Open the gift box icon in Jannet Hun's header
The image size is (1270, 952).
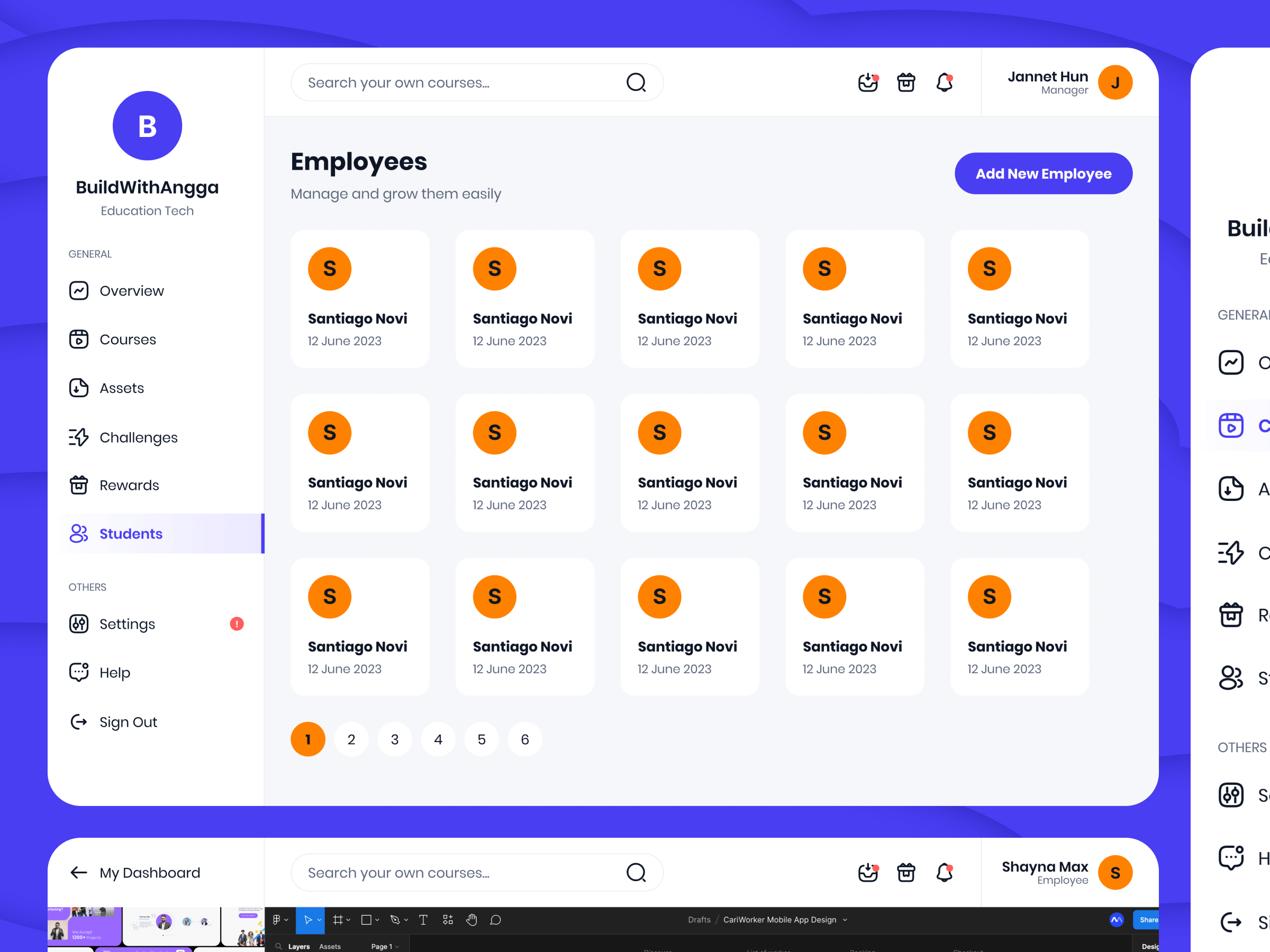point(906,83)
